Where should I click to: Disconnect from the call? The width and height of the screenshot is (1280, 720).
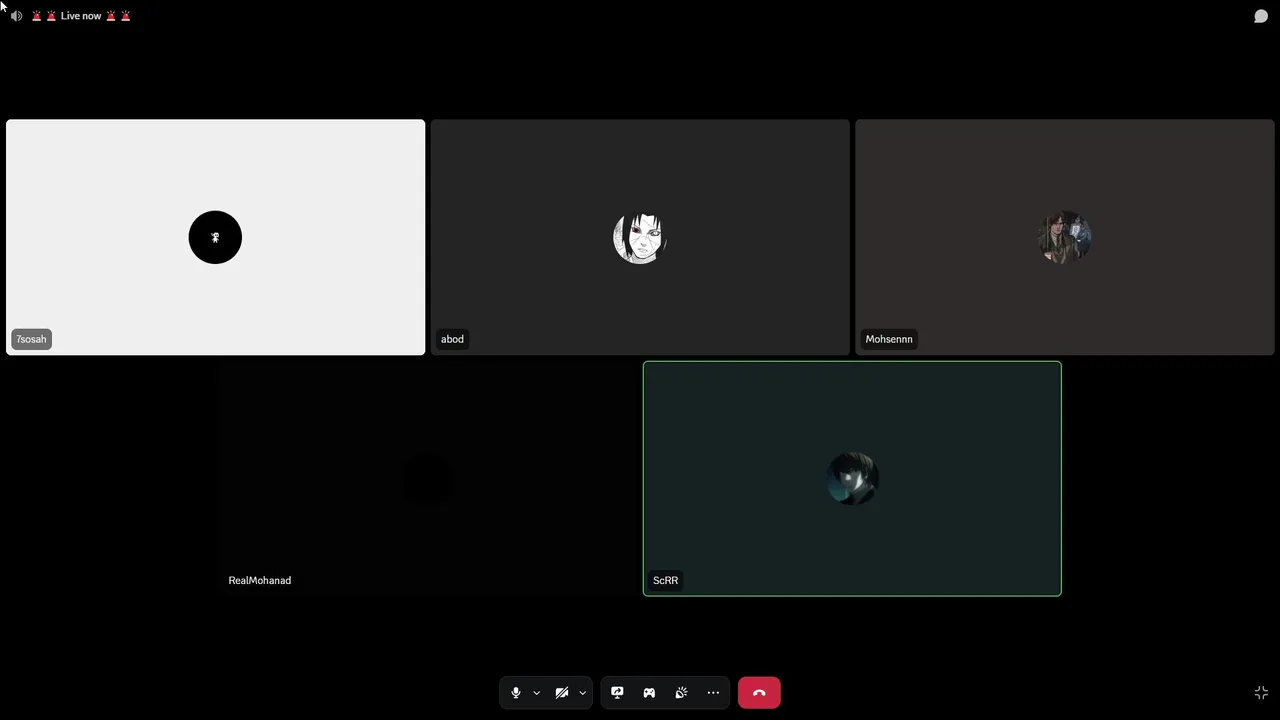coord(759,693)
